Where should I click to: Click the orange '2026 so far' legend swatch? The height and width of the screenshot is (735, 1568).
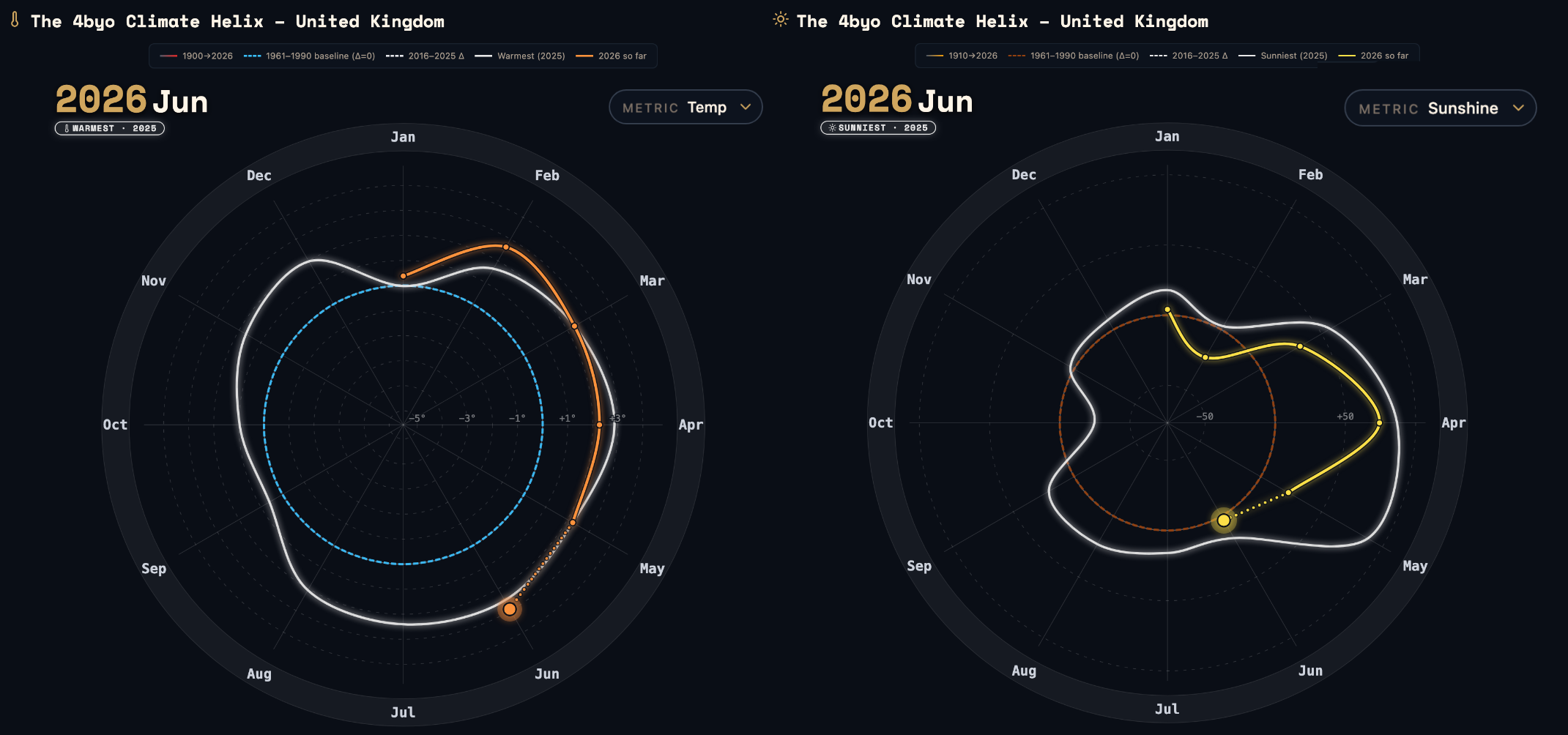click(584, 56)
